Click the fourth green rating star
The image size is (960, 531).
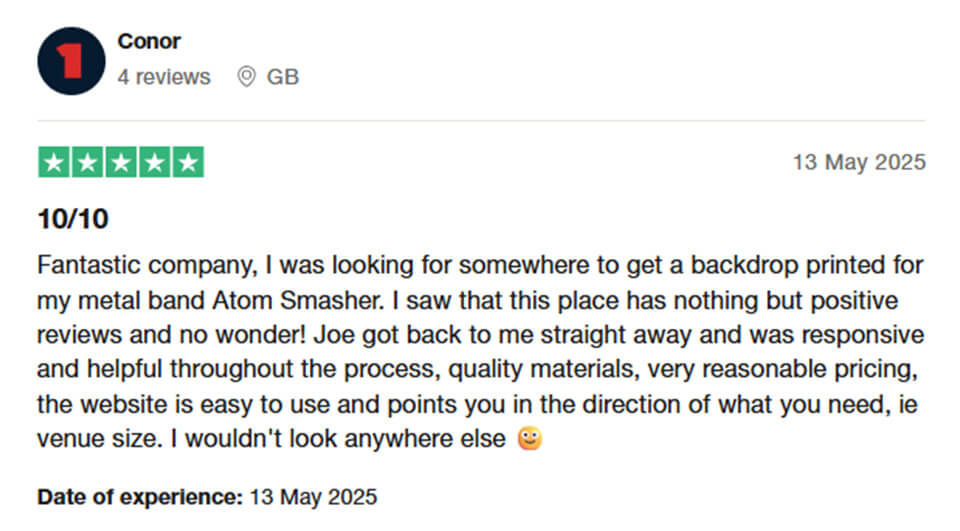pyautogui.click(x=154, y=162)
